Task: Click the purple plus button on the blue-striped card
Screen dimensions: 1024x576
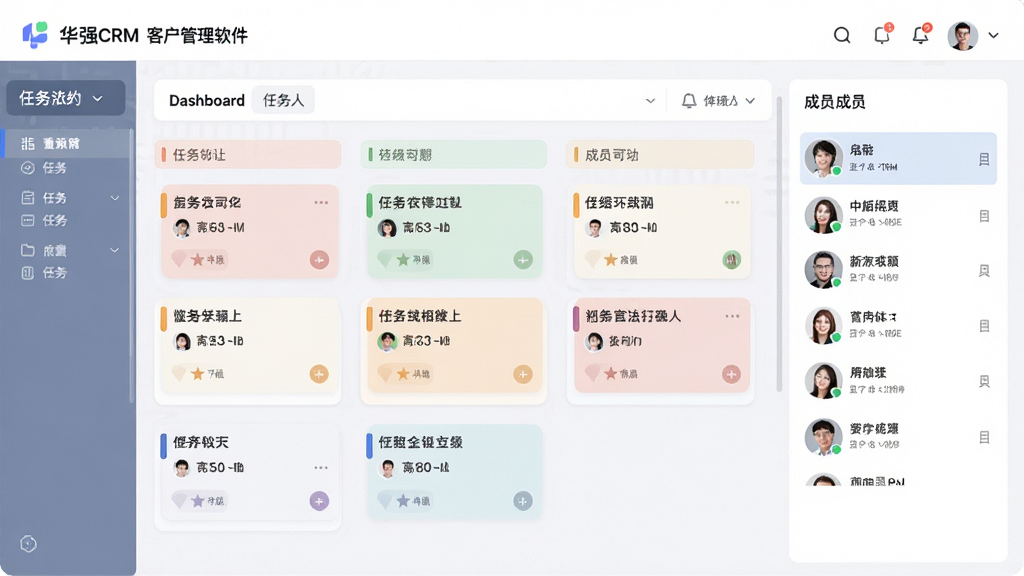Action: click(319, 501)
